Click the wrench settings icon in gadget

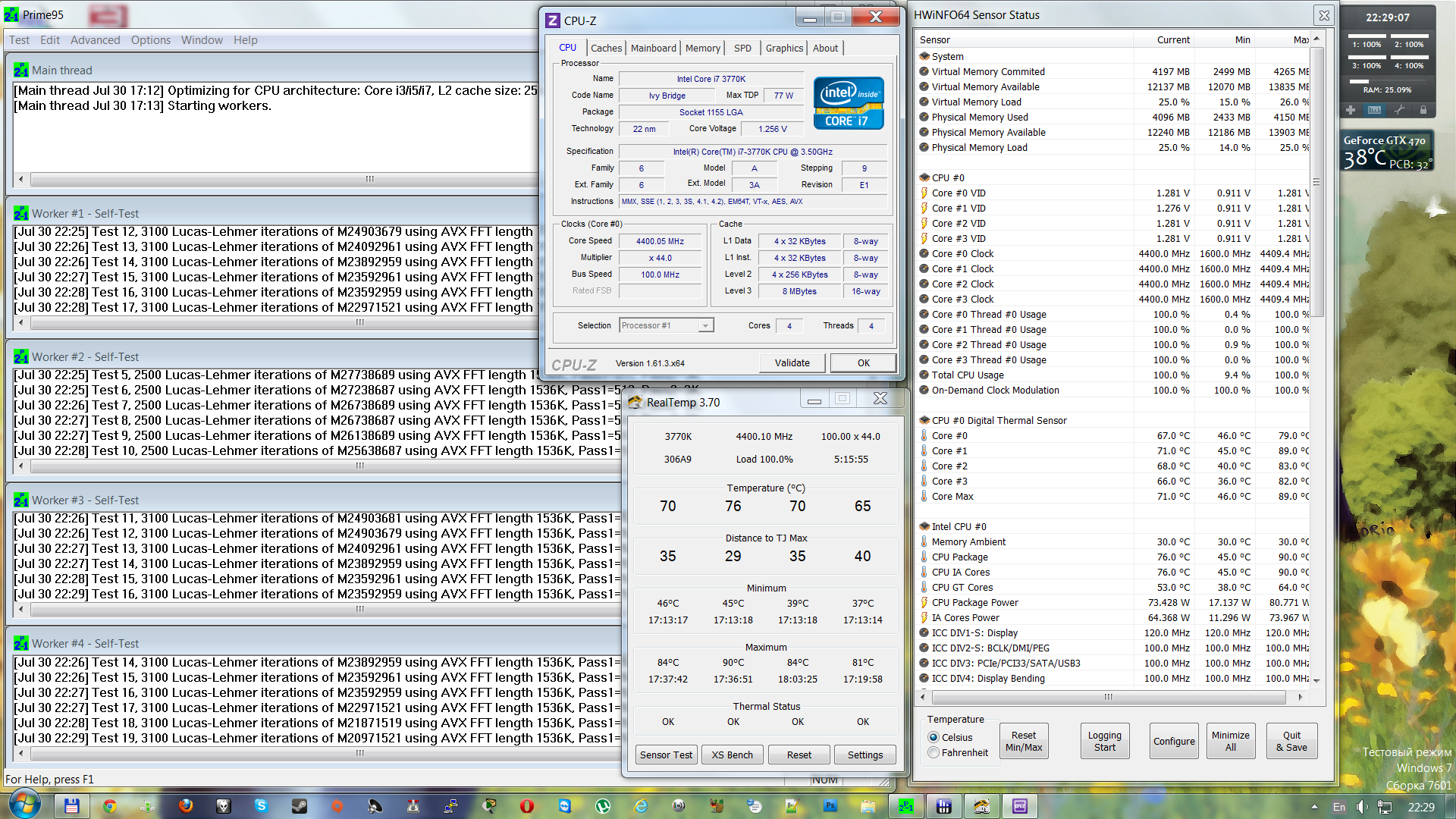click(x=1399, y=111)
